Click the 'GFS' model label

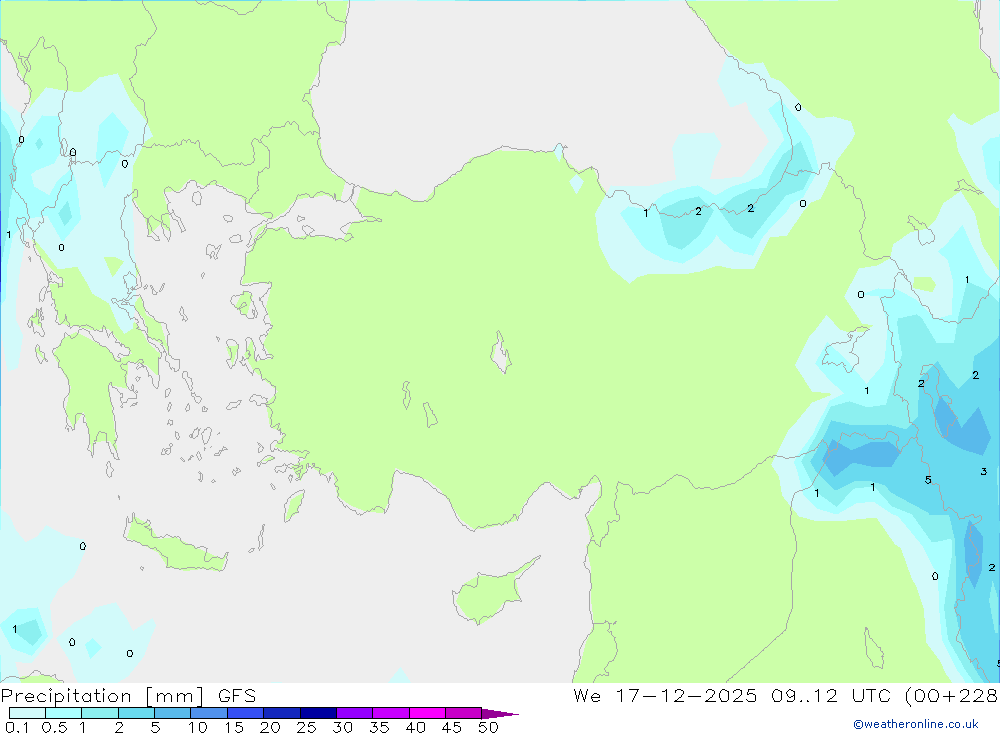pyautogui.click(x=237, y=696)
